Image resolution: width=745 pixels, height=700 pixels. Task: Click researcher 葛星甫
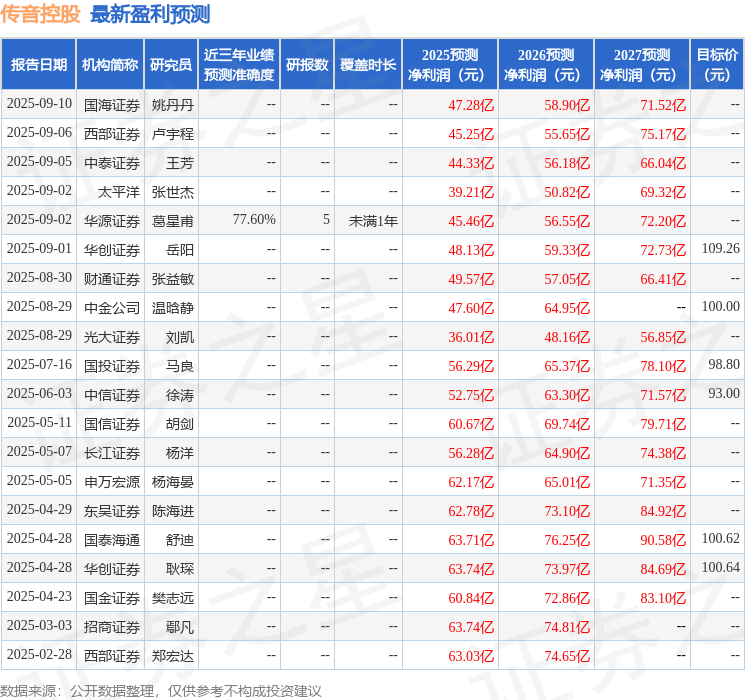172,221
